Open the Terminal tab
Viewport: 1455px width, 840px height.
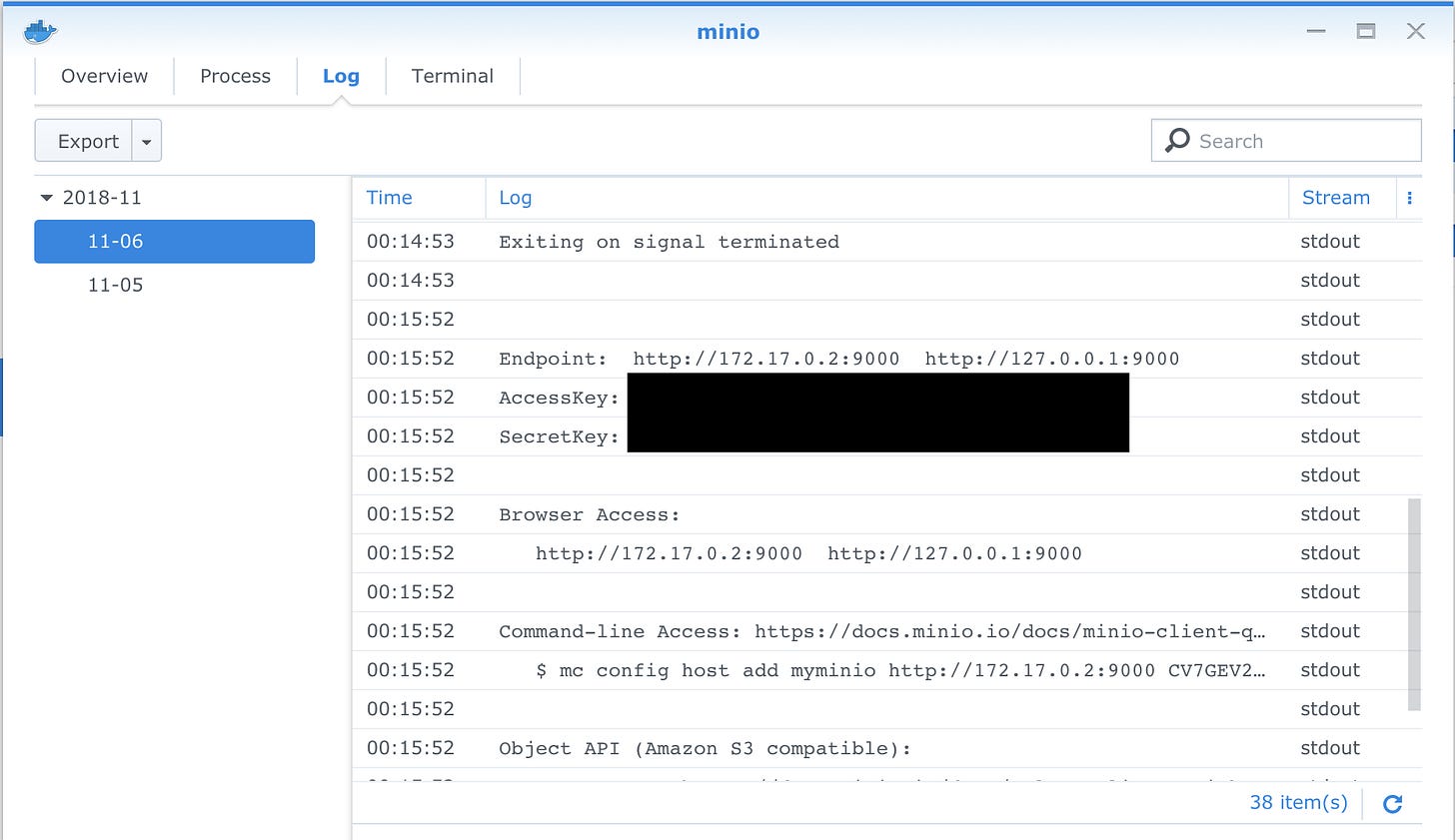click(453, 76)
